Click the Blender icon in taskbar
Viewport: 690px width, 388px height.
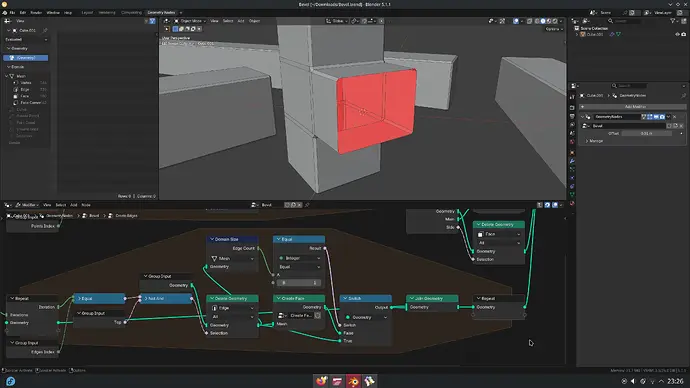[x=353, y=381]
